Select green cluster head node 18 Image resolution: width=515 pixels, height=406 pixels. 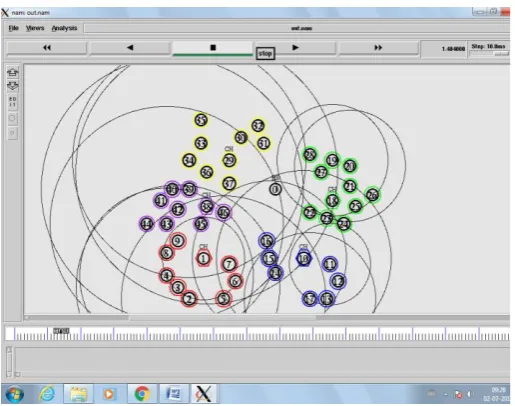click(332, 201)
